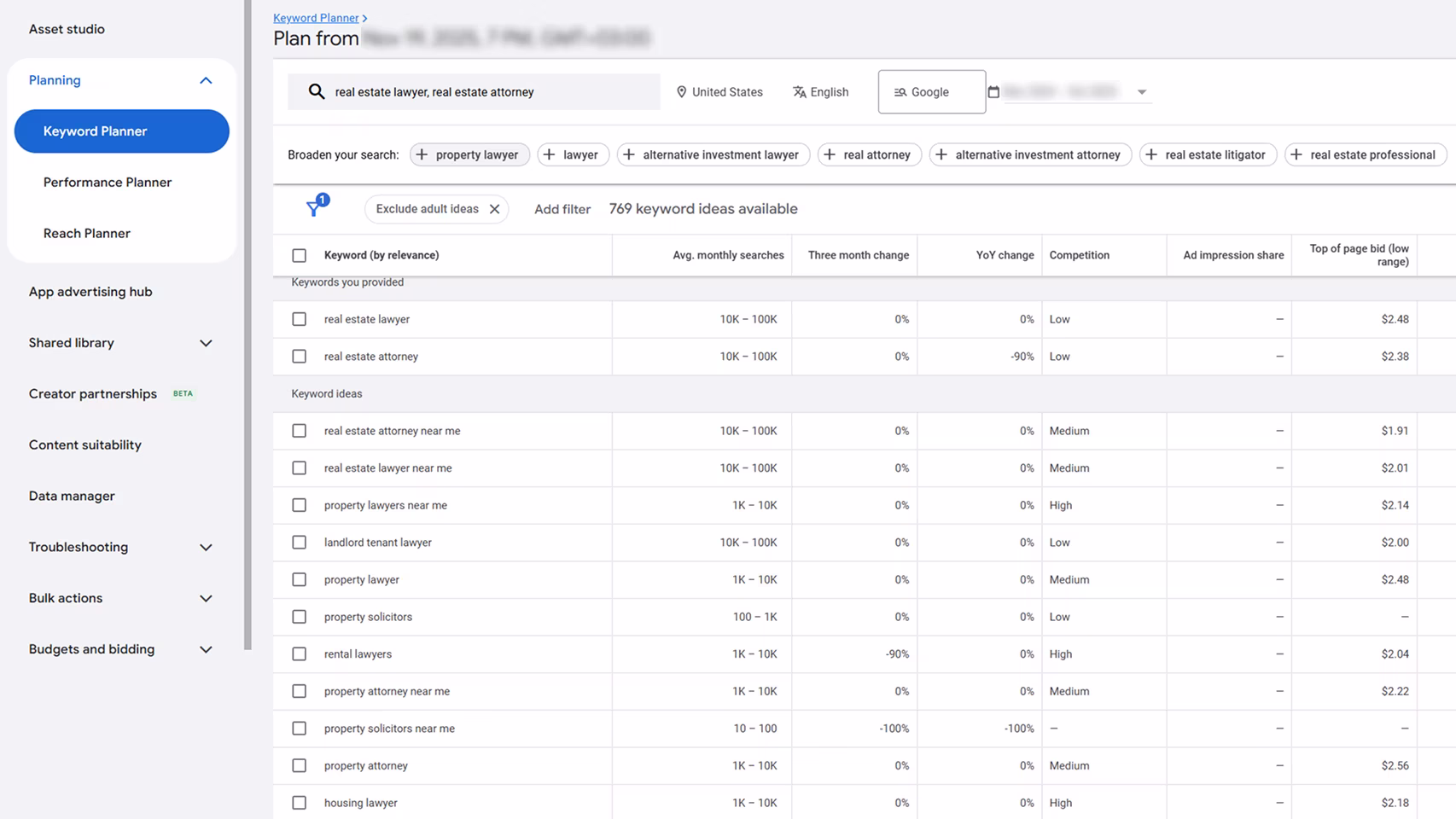Click the network icon inside the Google selector
Image resolution: width=1456 pixels, height=819 pixels.
click(x=900, y=91)
